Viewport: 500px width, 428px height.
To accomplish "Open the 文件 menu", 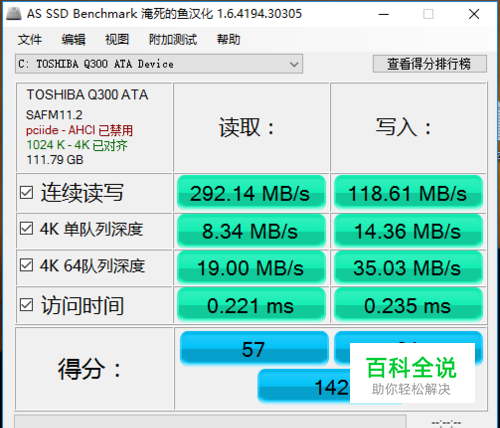I will (30, 40).
